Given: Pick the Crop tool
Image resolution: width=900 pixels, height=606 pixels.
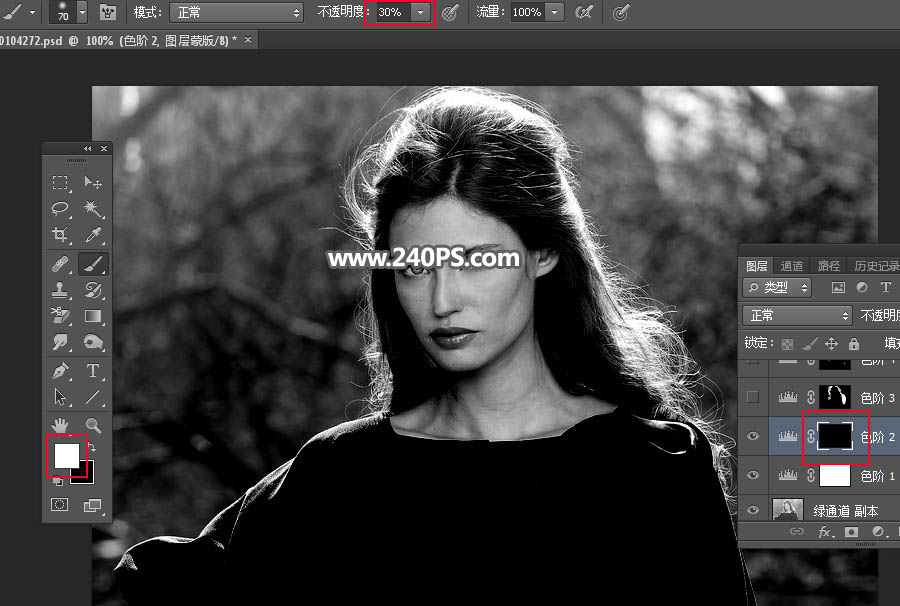Looking at the screenshot, I should [x=60, y=236].
